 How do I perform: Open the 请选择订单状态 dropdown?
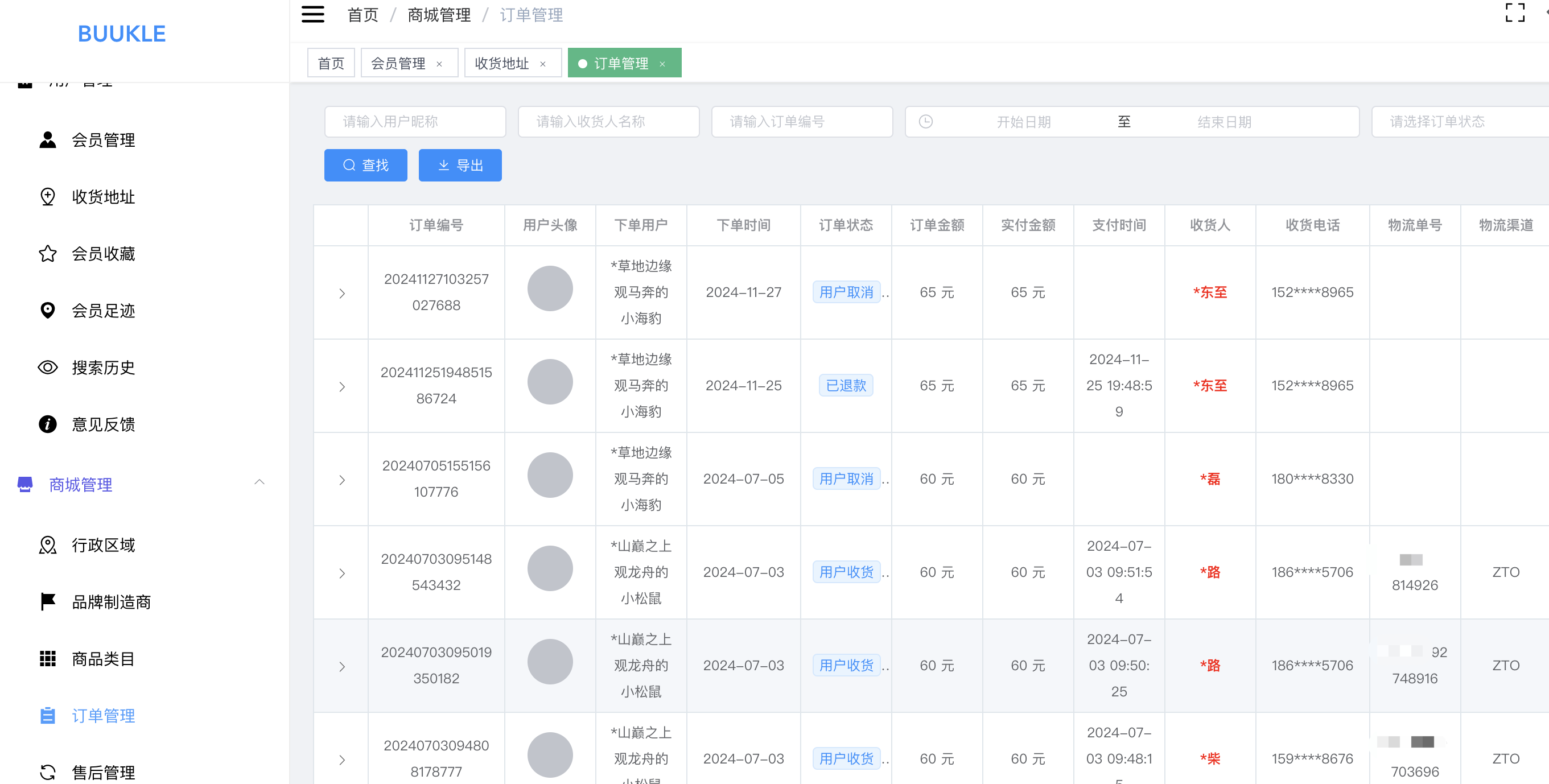pyautogui.click(x=1460, y=121)
